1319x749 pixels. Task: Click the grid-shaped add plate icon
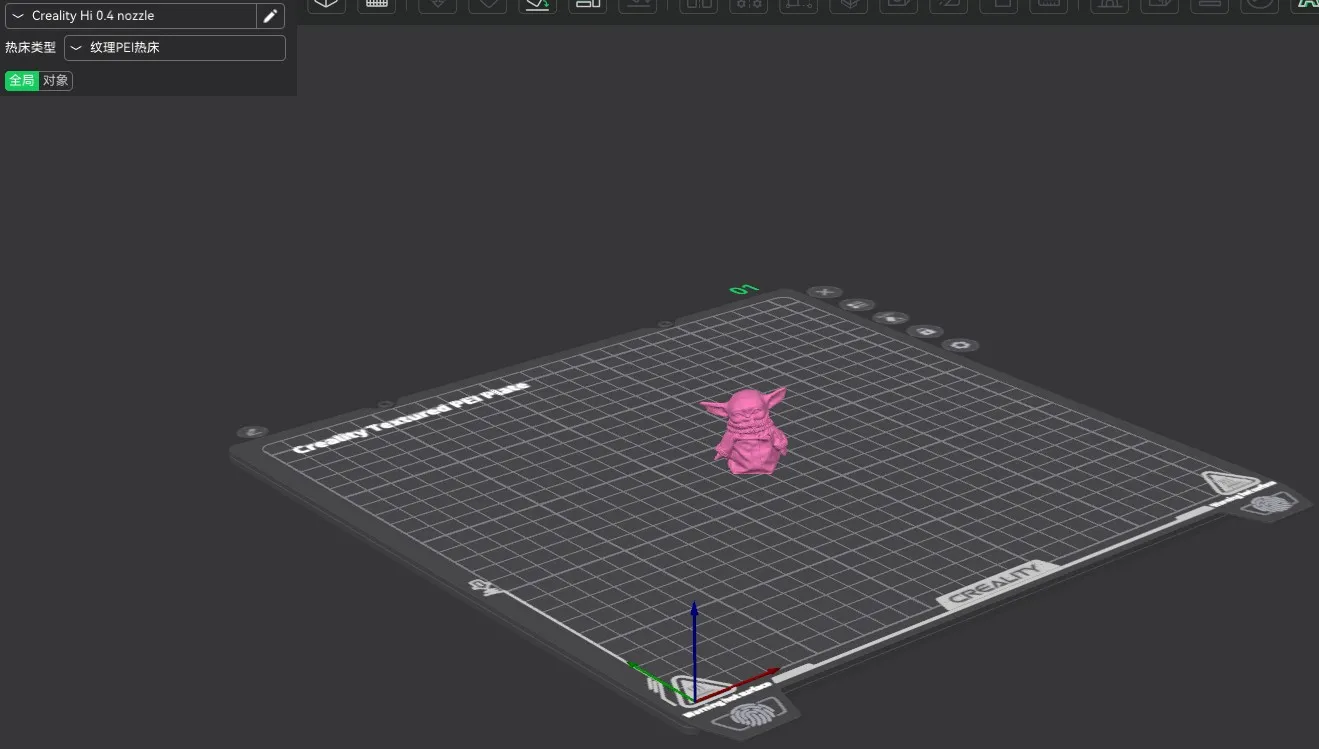pos(377,4)
